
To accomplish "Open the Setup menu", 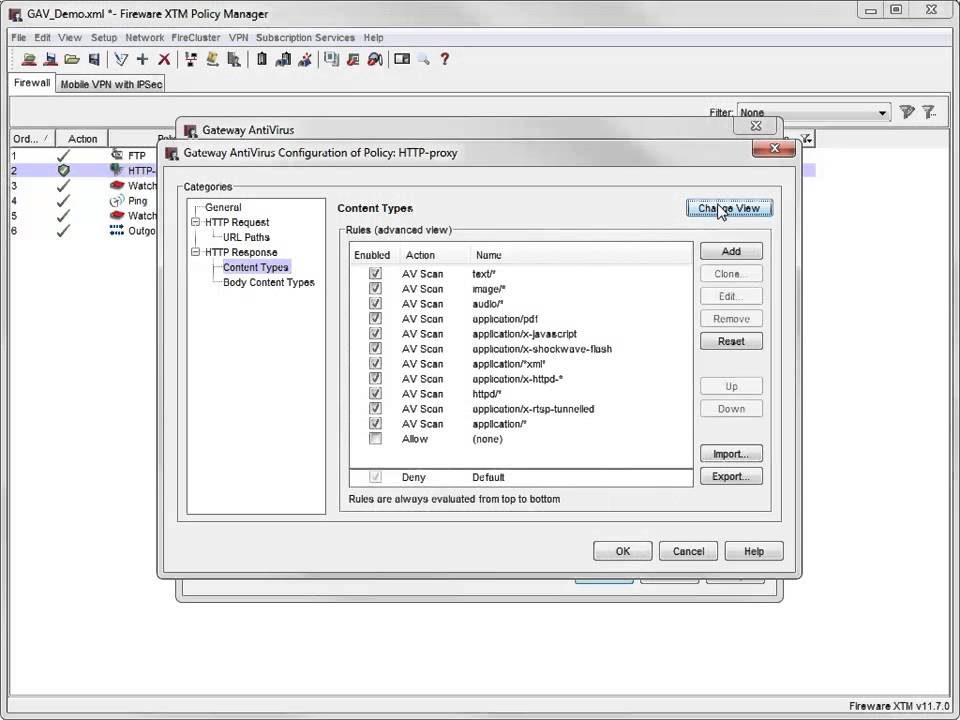I will [103, 37].
